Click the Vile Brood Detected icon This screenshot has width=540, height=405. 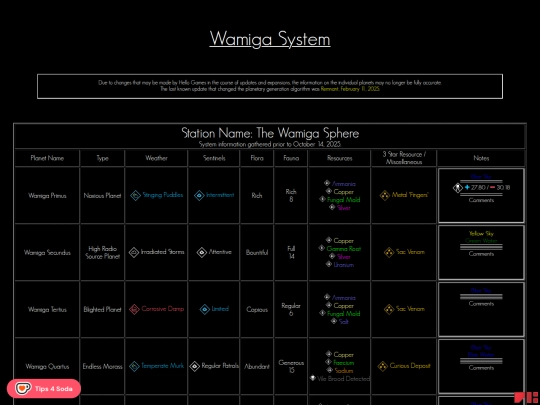tap(312, 378)
